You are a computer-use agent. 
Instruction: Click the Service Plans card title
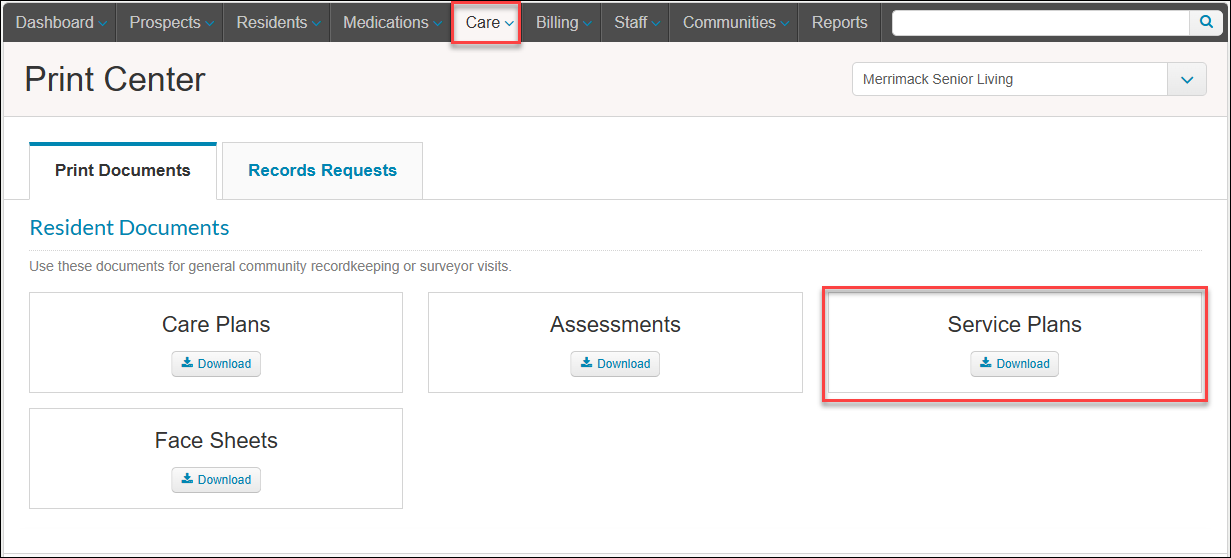tap(1014, 325)
